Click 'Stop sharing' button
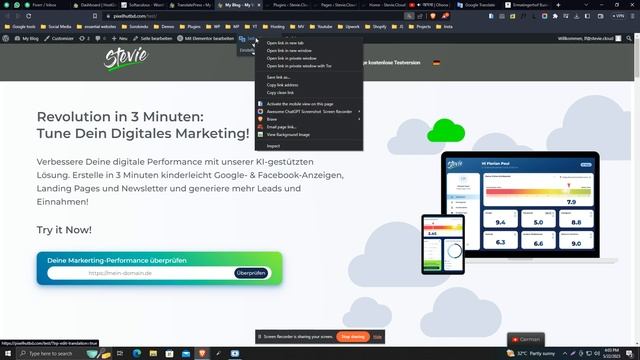The height and width of the screenshot is (360, 640). (353, 337)
